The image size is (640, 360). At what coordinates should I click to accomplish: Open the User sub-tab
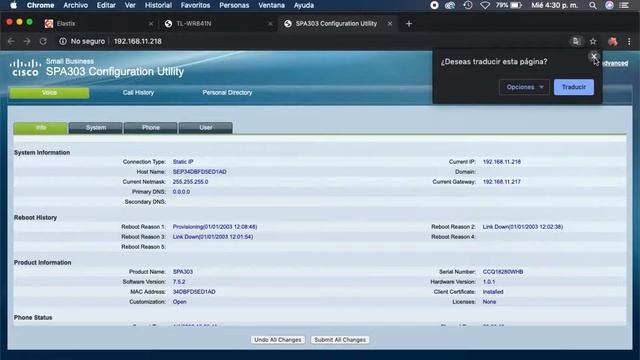[x=206, y=128]
